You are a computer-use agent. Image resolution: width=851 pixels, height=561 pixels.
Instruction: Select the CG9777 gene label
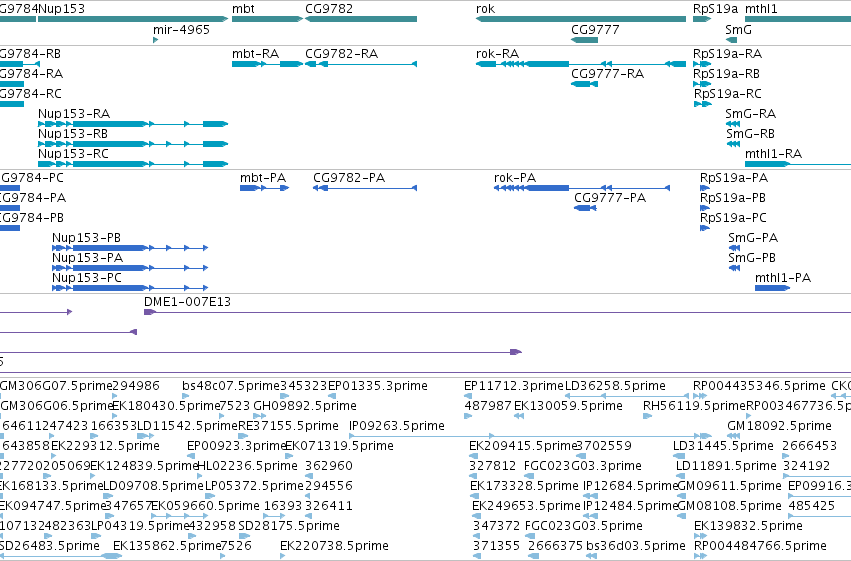pyautogui.click(x=595, y=29)
